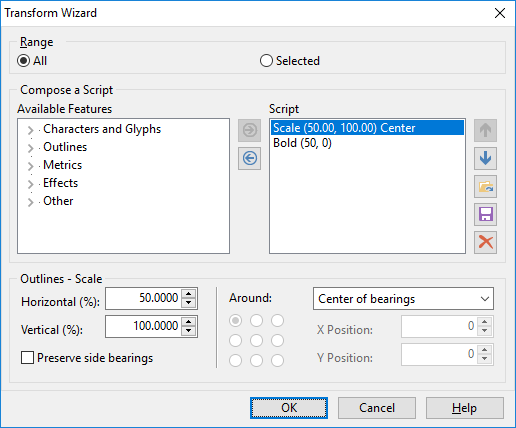
Task: Click the Vertical (%) input field
Action: tap(143, 326)
